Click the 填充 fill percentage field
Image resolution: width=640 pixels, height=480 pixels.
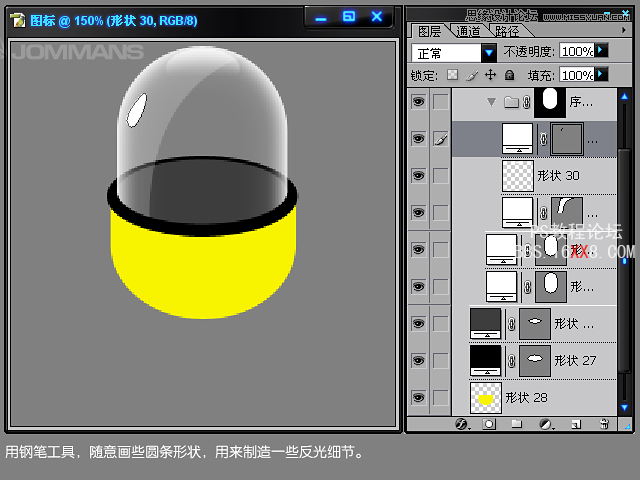pyautogui.click(x=576, y=75)
